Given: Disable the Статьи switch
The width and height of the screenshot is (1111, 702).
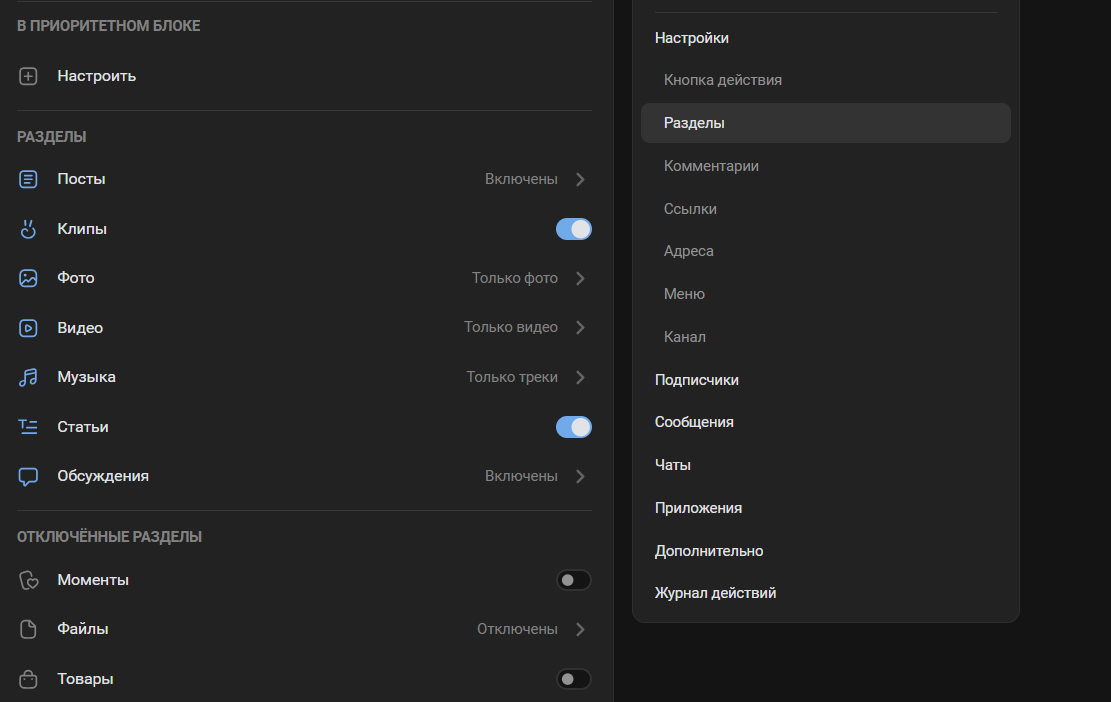Looking at the screenshot, I should [574, 427].
